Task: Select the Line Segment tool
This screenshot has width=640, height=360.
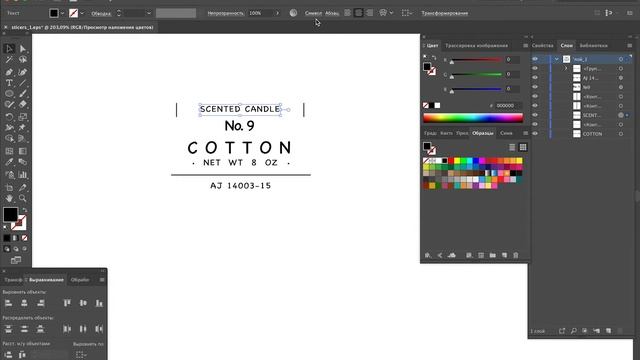Action: tap(23, 83)
